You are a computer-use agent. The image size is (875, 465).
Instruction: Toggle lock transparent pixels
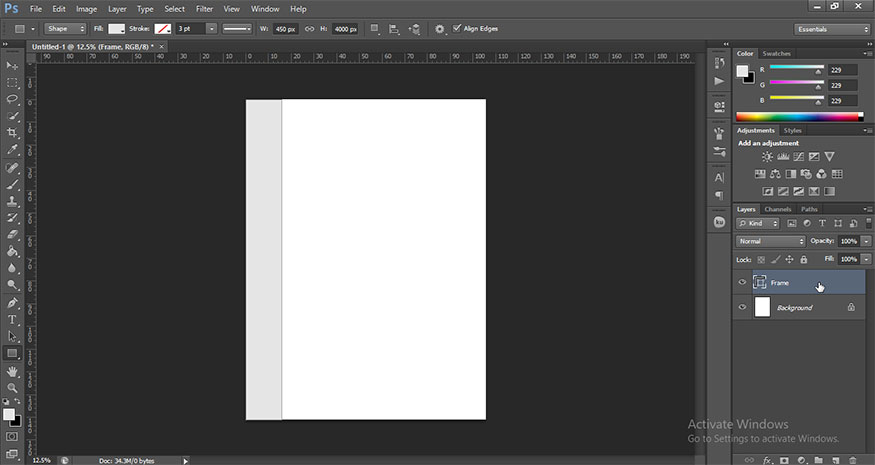pyautogui.click(x=761, y=260)
